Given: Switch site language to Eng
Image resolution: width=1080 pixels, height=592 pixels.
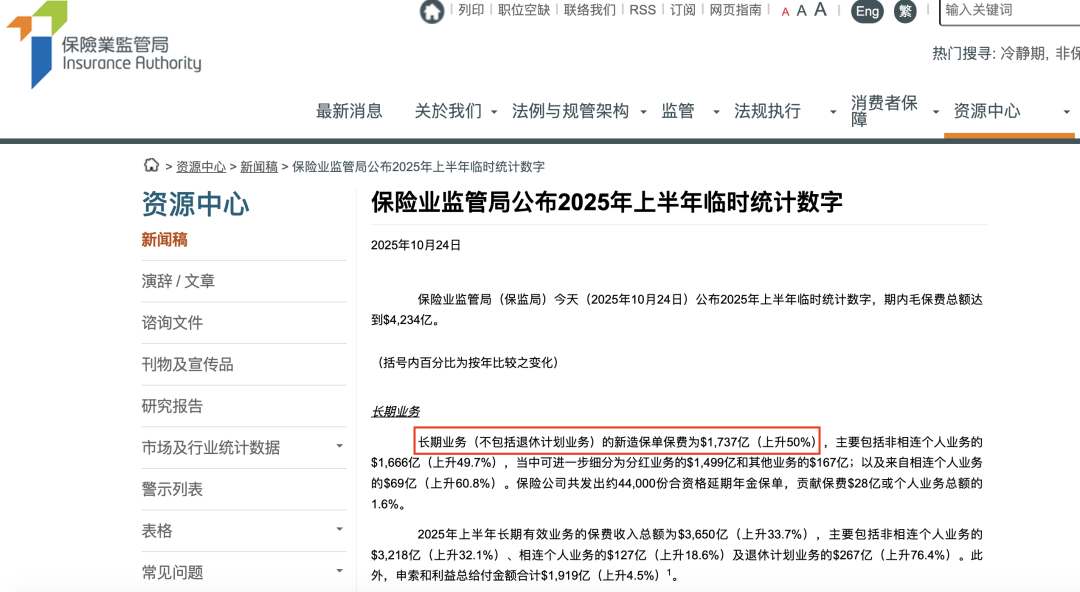Looking at the screenshot, I should click(866, 12).
